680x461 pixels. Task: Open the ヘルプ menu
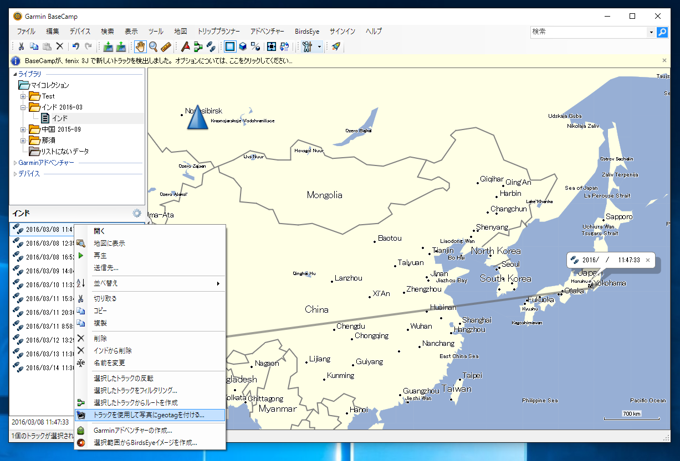point(373,31)
